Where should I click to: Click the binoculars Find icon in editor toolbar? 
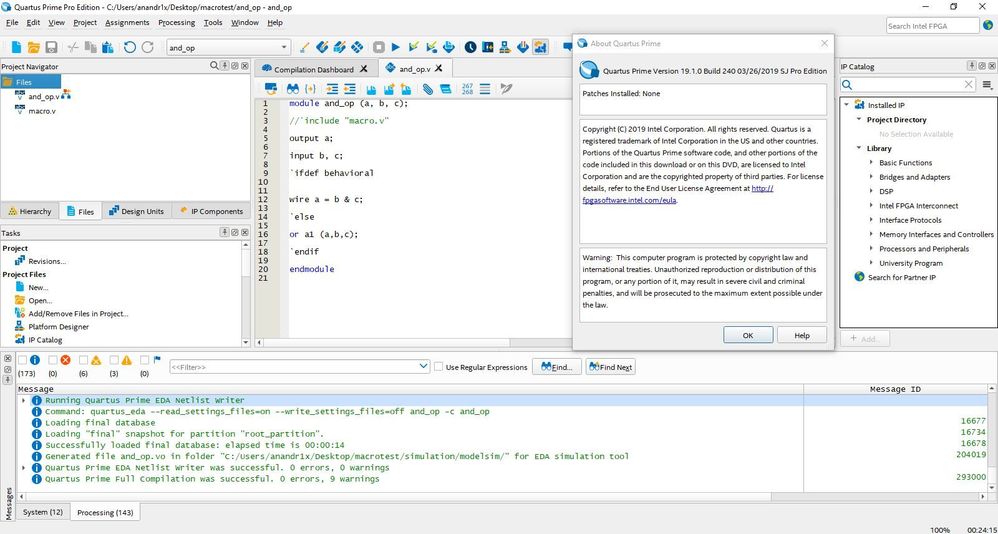(292, 89)
